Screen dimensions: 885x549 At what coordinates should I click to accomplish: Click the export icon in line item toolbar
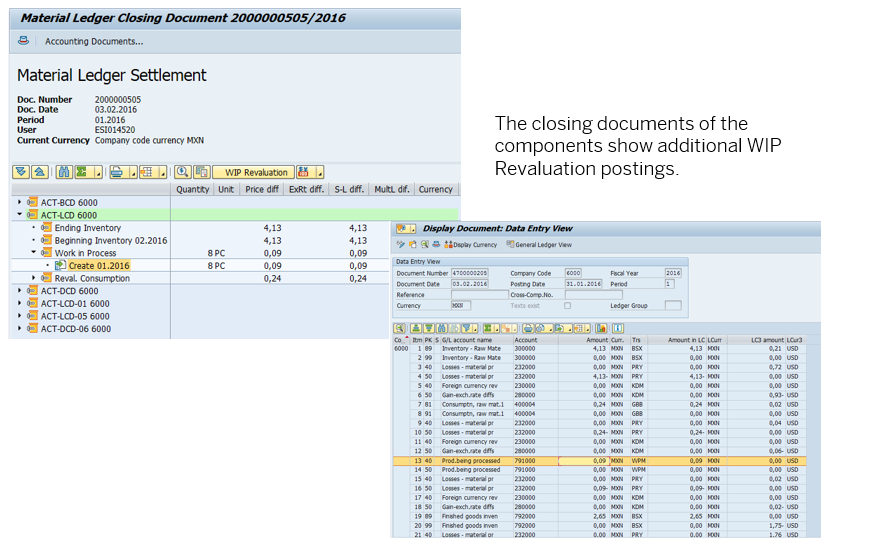click(559, 328)
